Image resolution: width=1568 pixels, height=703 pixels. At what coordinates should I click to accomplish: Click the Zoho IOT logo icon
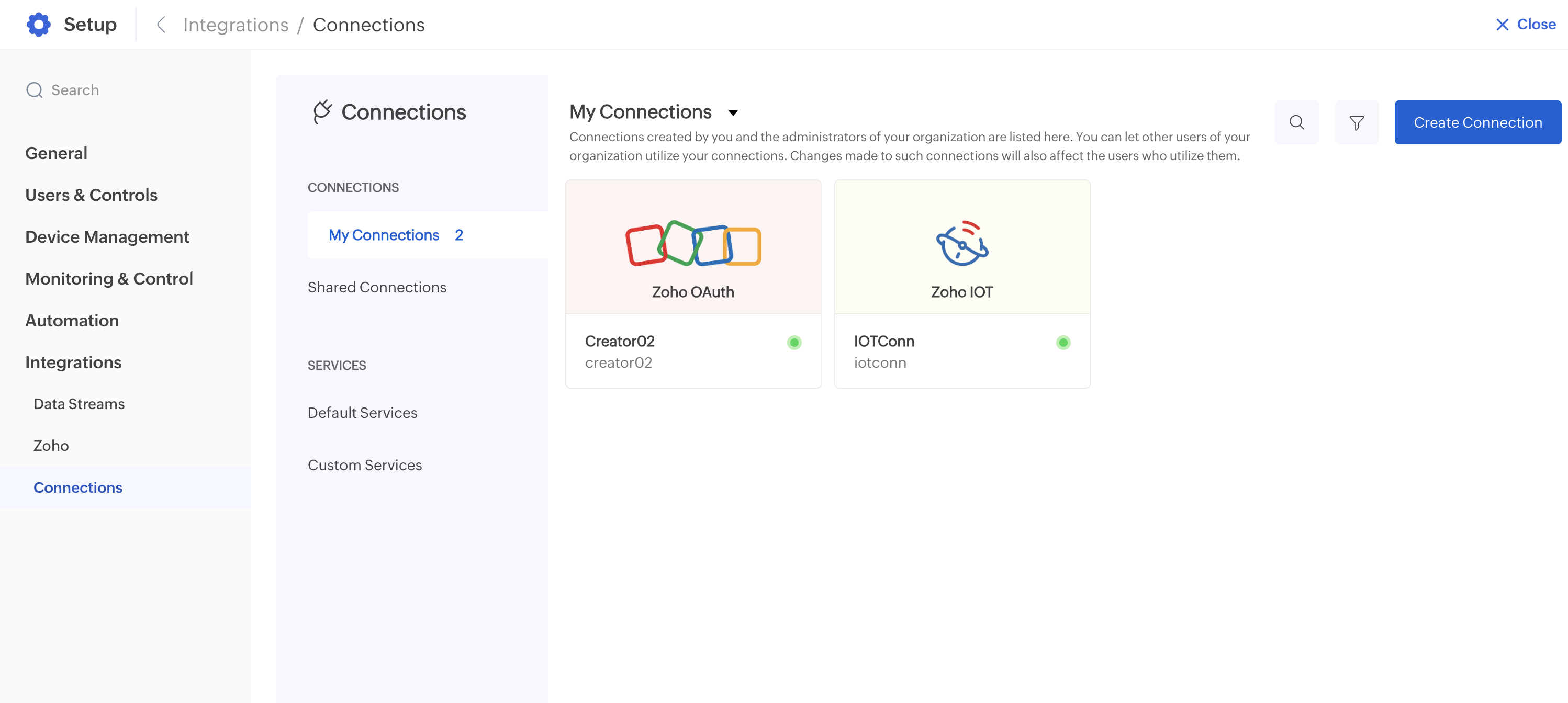tap(962, 243)
